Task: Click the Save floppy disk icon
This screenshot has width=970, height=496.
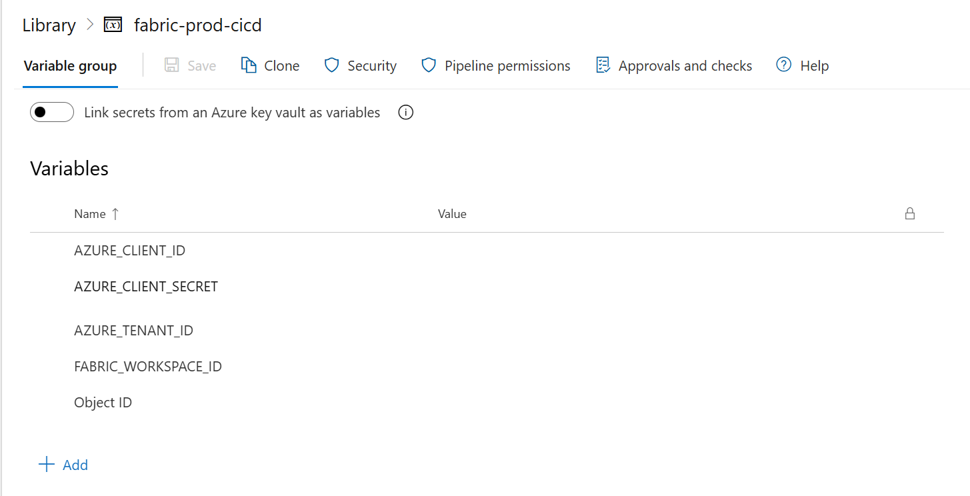Action: click(x=171, y=65)
